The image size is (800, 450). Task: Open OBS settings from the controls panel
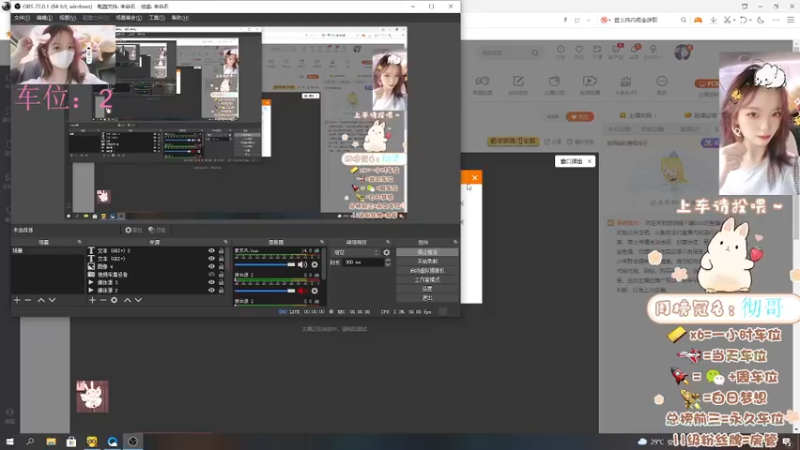click(427, 289)
